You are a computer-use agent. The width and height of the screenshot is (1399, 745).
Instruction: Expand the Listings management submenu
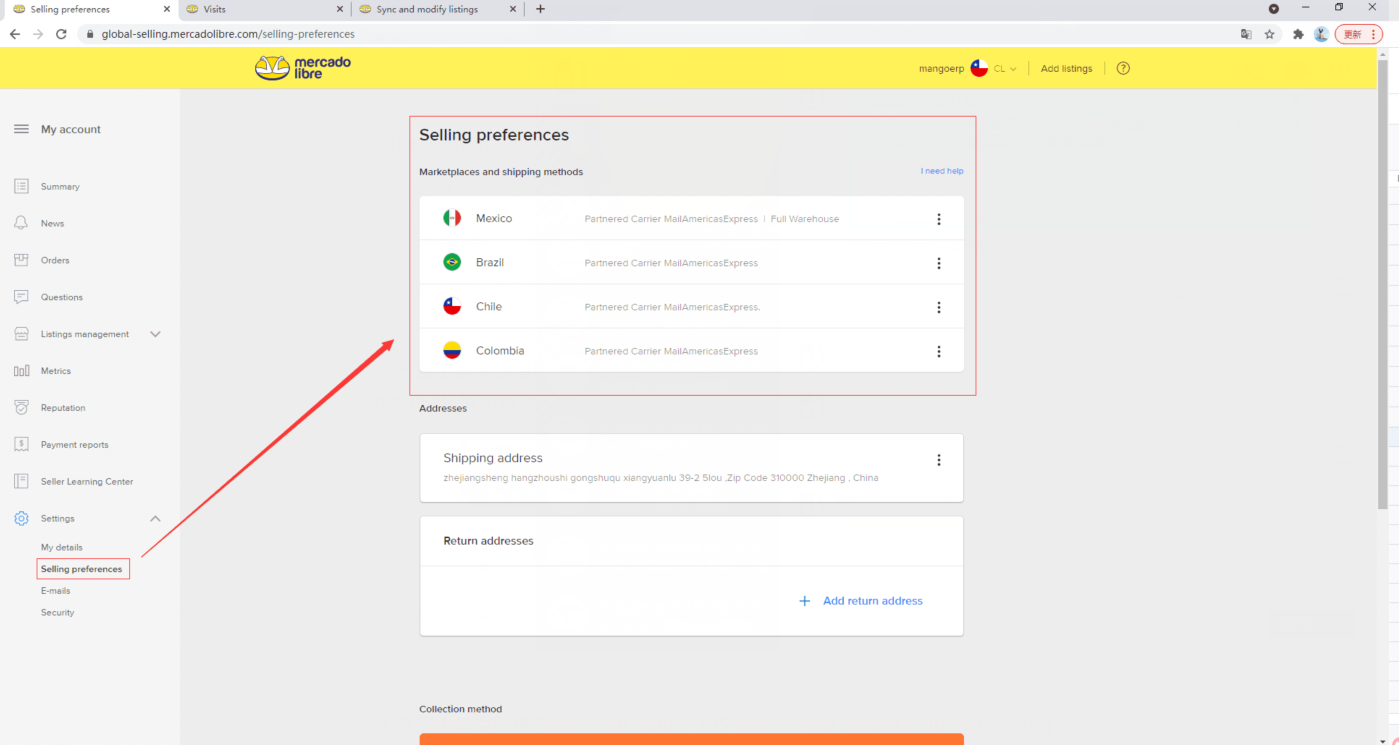click(155, 334)
